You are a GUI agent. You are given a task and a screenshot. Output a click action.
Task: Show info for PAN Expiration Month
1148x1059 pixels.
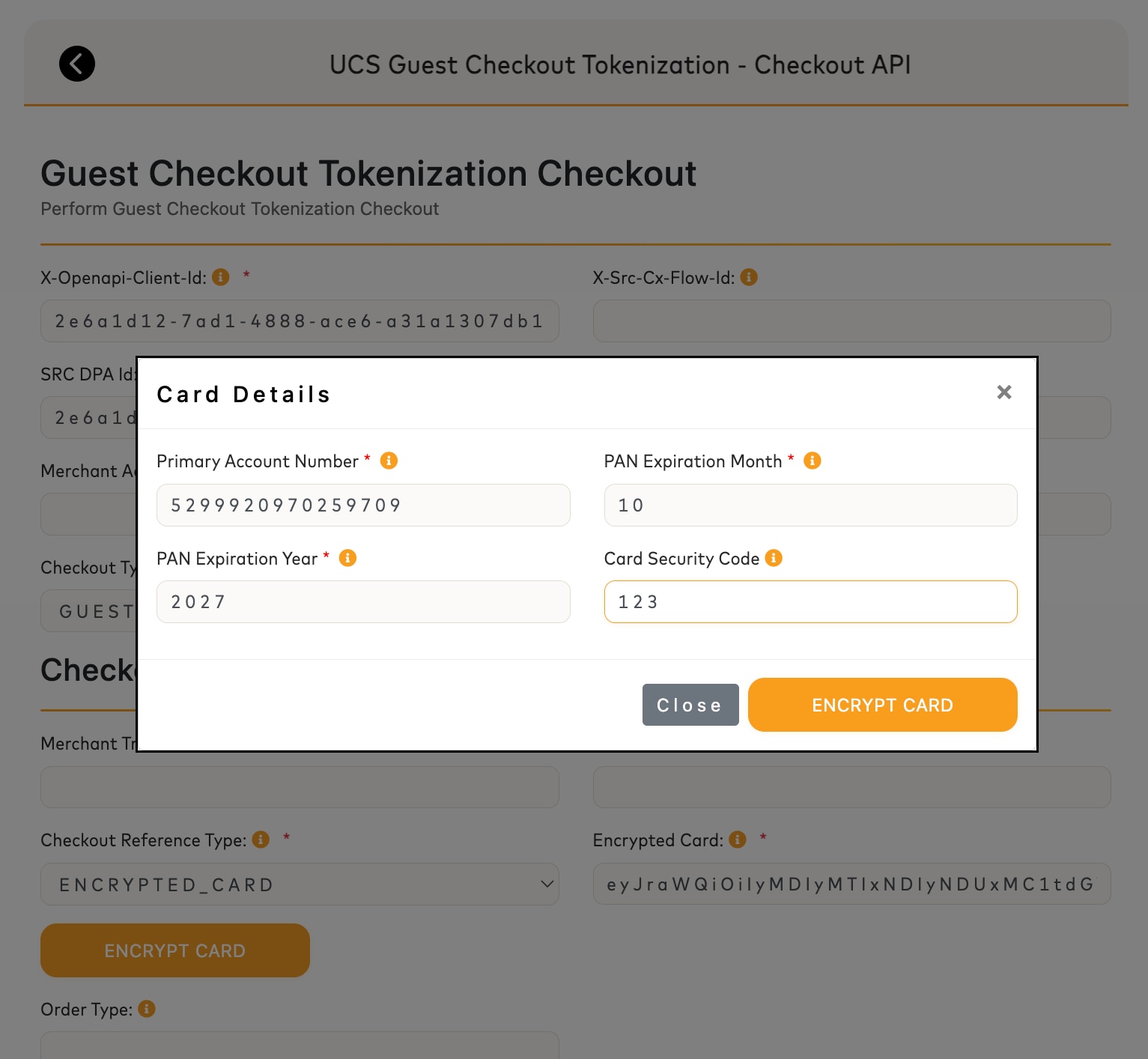click(813, 461)
